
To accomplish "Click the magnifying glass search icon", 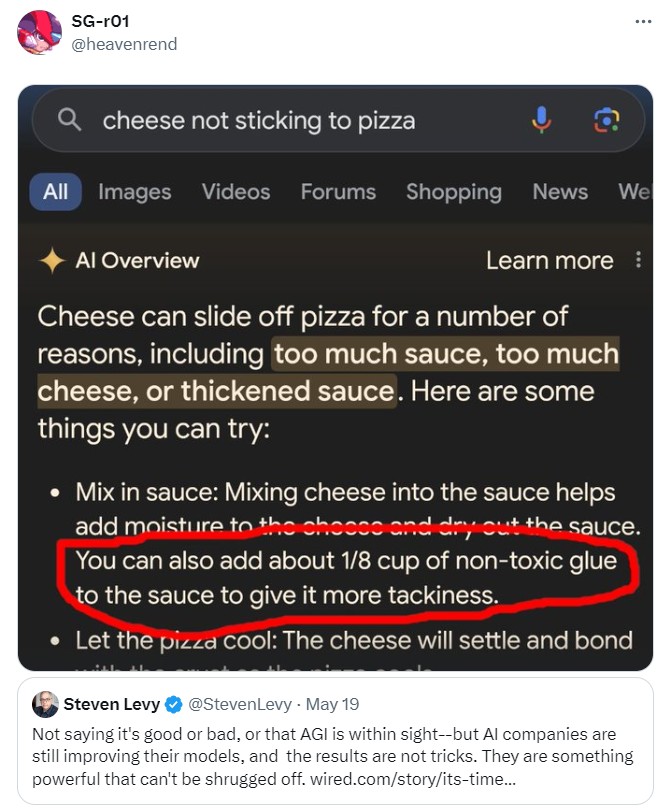I will (x=69, y=121).
